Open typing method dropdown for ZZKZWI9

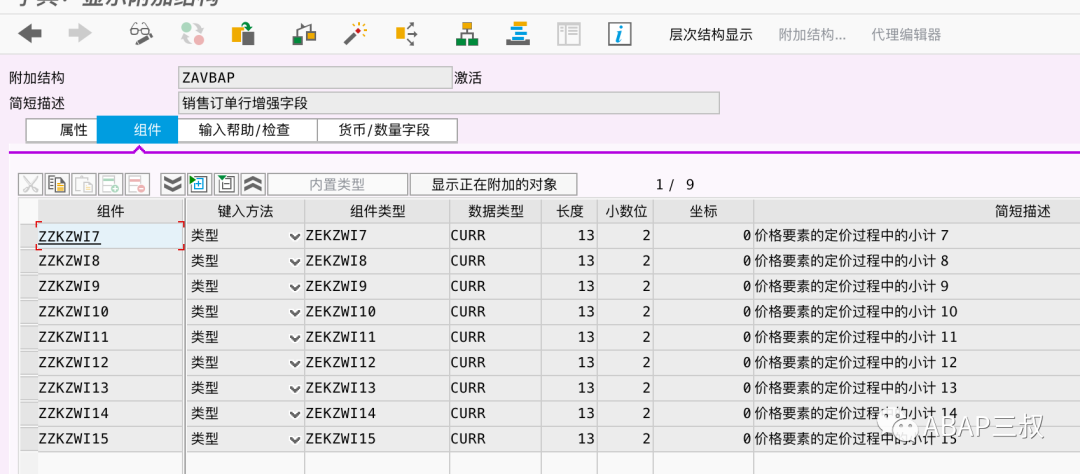(x=295, y=287)
